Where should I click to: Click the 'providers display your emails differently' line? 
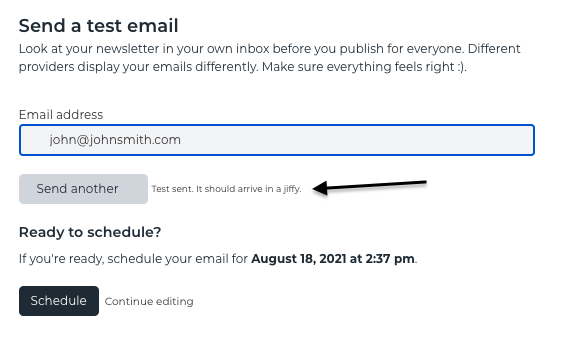(138, 67)
